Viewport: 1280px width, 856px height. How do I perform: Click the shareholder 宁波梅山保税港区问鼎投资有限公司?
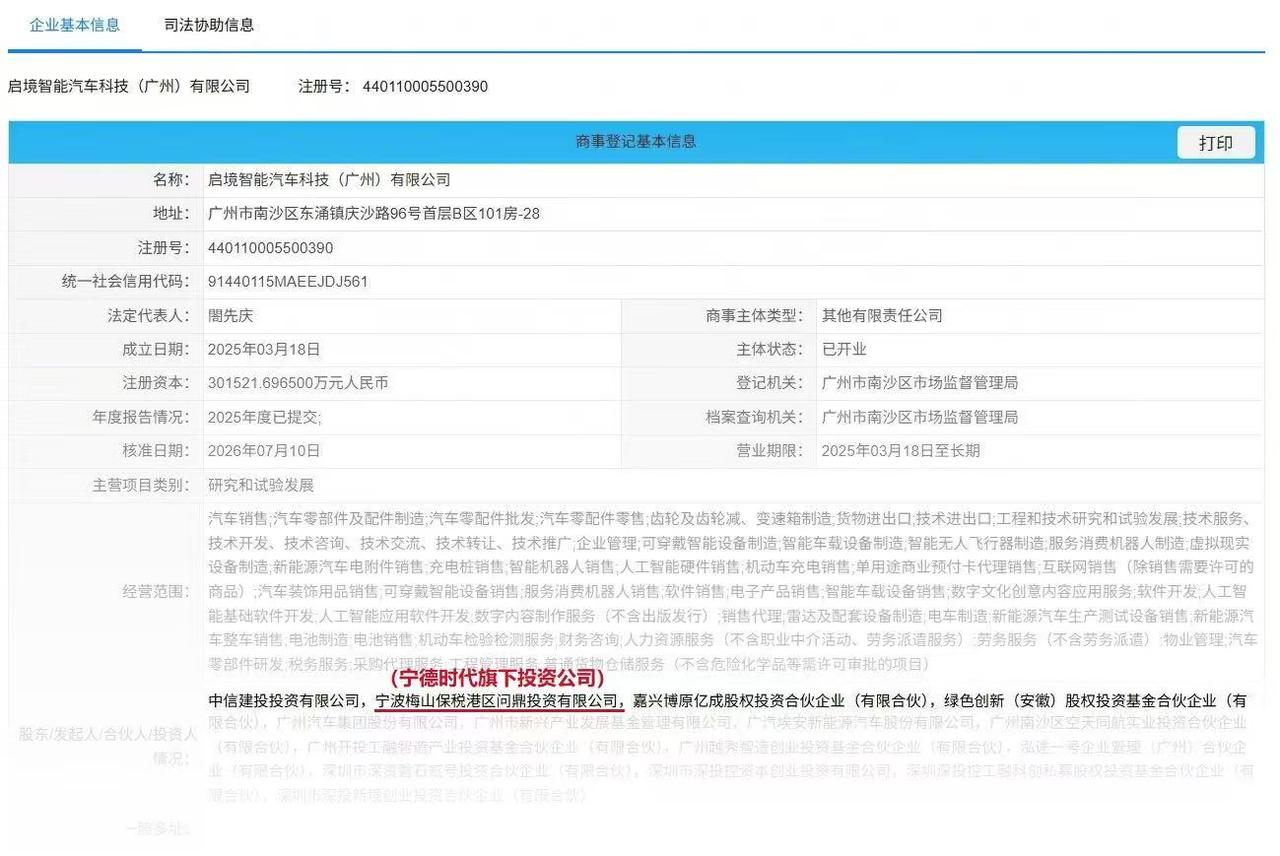point(499,701)
